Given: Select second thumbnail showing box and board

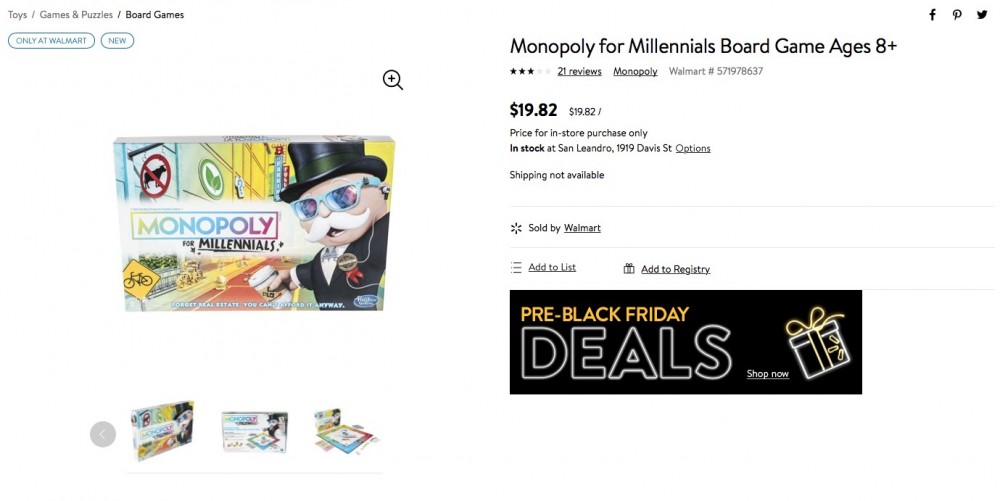Looking at the screenshot, I should tap(254, 432).
